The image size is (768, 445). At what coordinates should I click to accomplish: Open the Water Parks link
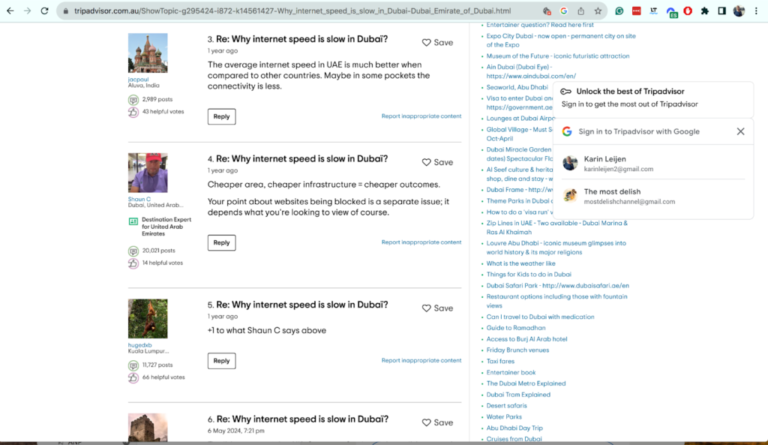click(504, 417)
